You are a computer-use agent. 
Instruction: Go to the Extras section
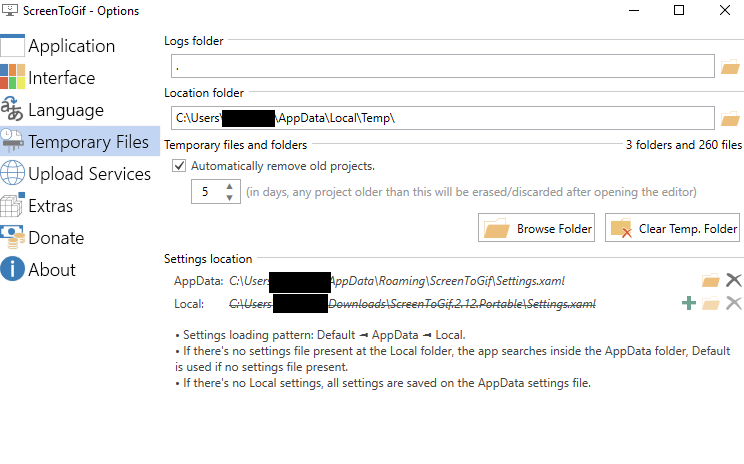pos(80,205)
